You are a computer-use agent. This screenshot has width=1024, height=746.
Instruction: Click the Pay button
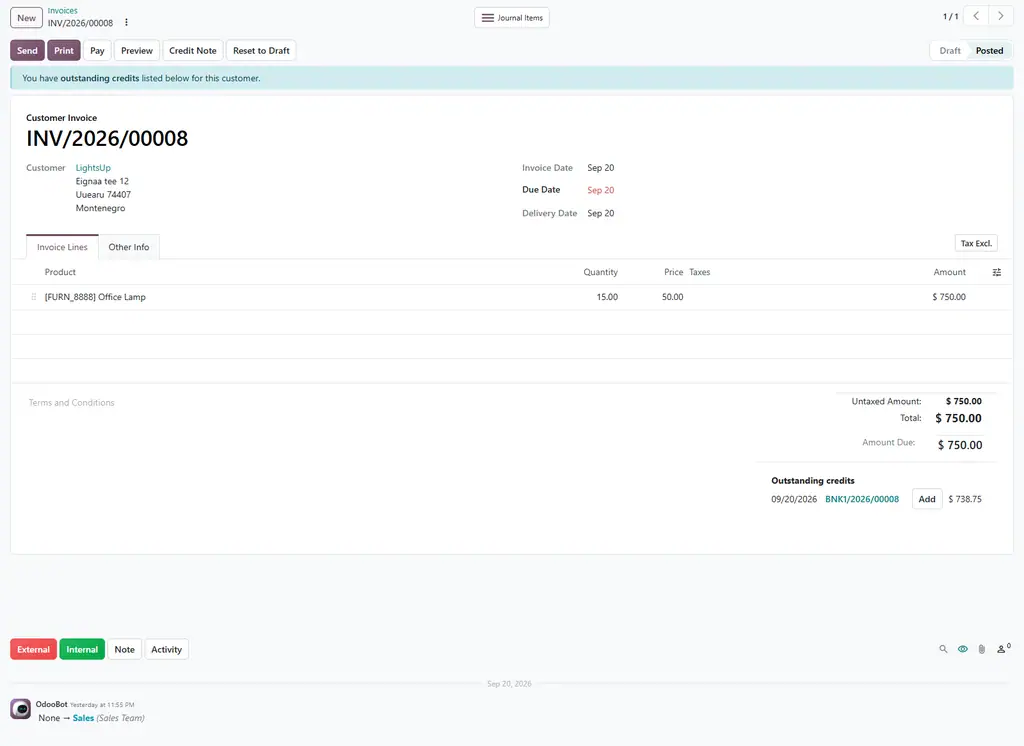97,50
